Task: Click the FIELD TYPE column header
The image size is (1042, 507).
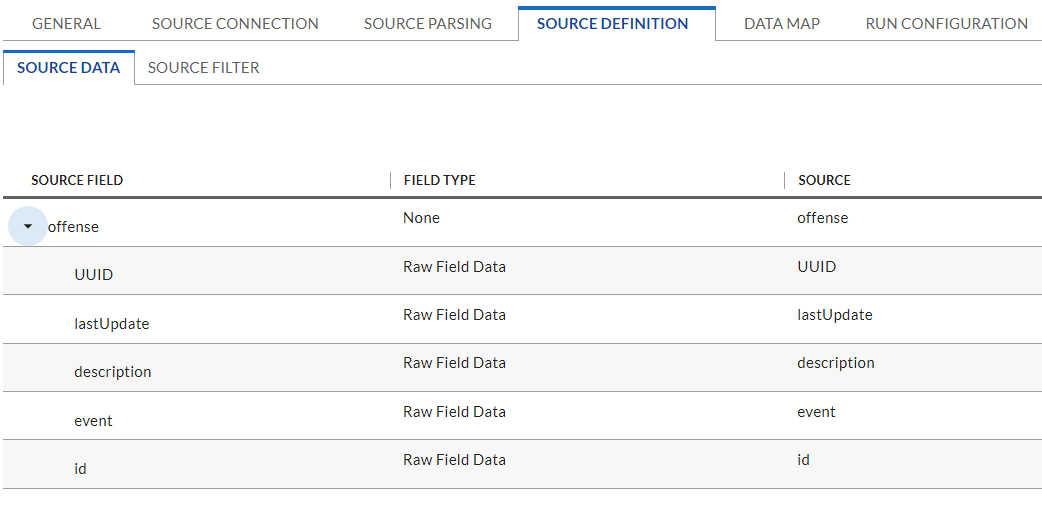Action: (440, 180)
